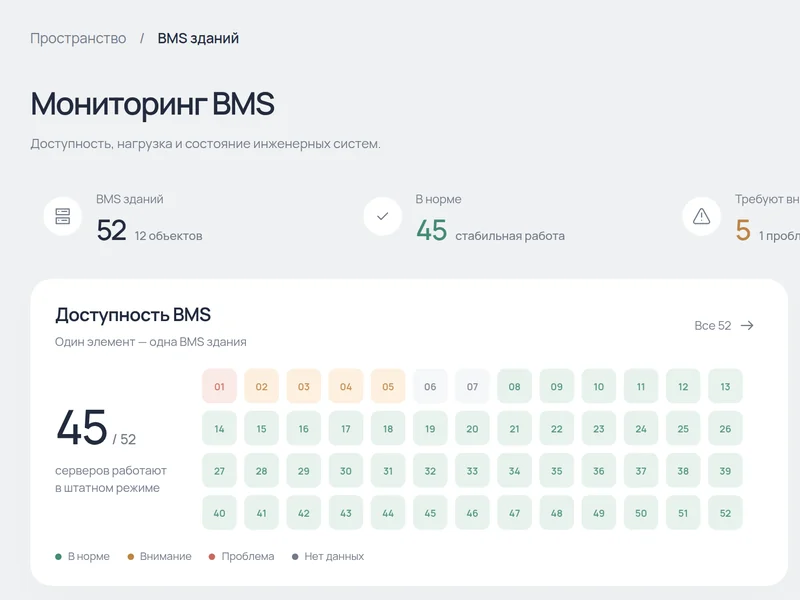800x600 pixels.
Task: Open BMS tile 14
Action: [x=219, y=429]
